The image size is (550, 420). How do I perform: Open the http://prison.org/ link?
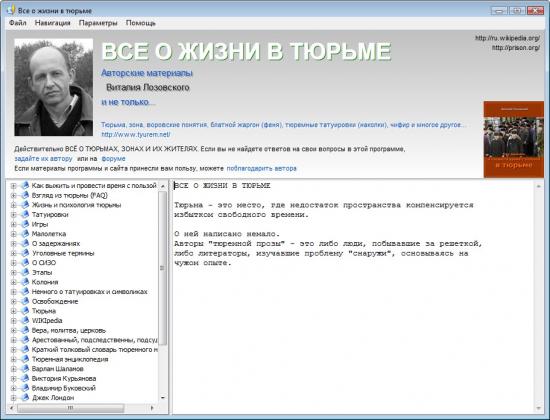516,47
